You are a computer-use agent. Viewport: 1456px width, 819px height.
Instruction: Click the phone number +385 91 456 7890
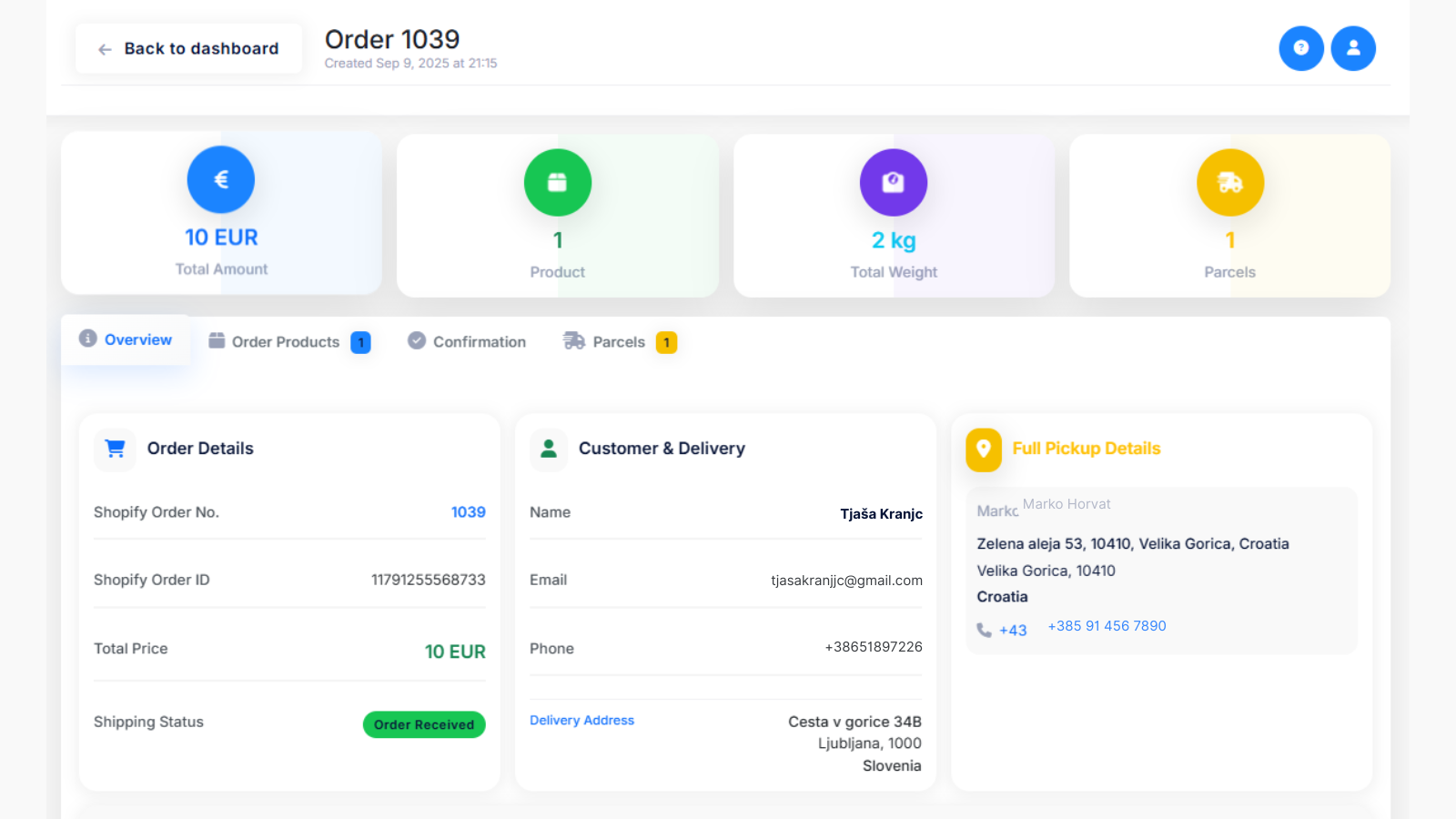(x=1107, y=625)
